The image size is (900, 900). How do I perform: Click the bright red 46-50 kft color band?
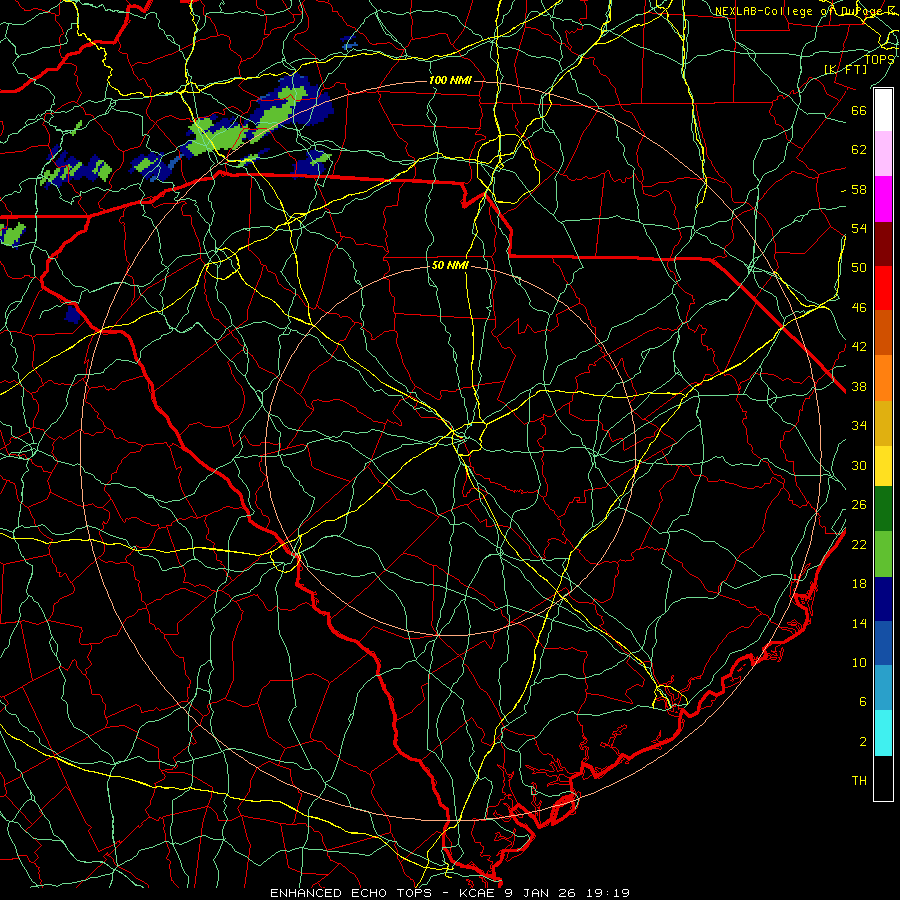tap(883, 288)
